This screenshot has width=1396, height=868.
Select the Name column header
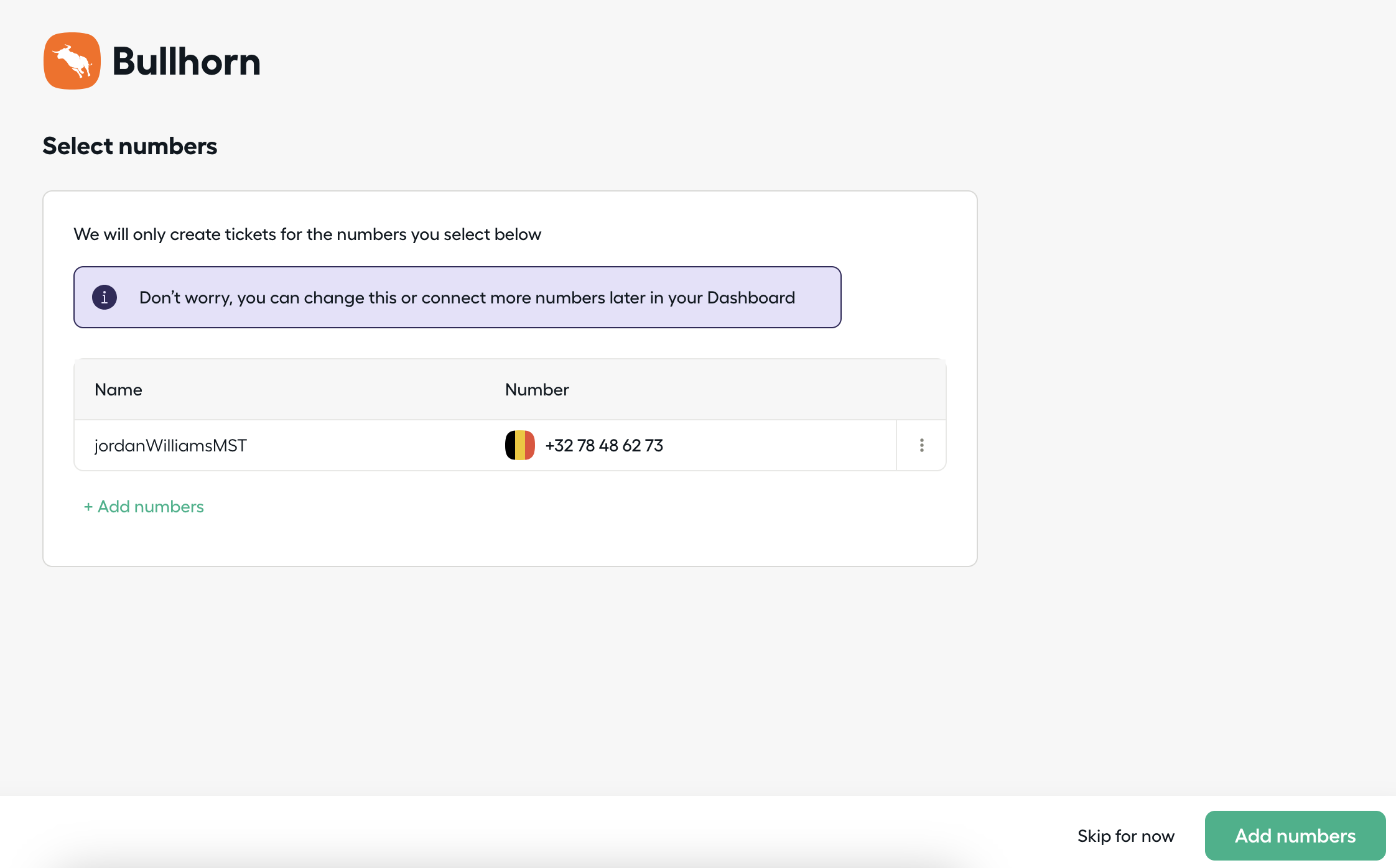tap(118, 389)
